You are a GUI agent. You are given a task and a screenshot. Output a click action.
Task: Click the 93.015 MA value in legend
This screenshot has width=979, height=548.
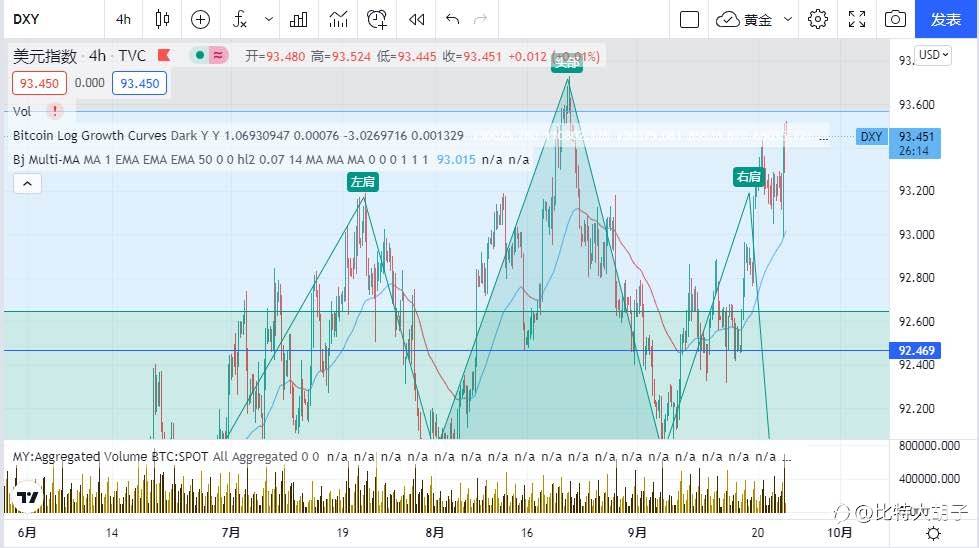click(456, 160)
